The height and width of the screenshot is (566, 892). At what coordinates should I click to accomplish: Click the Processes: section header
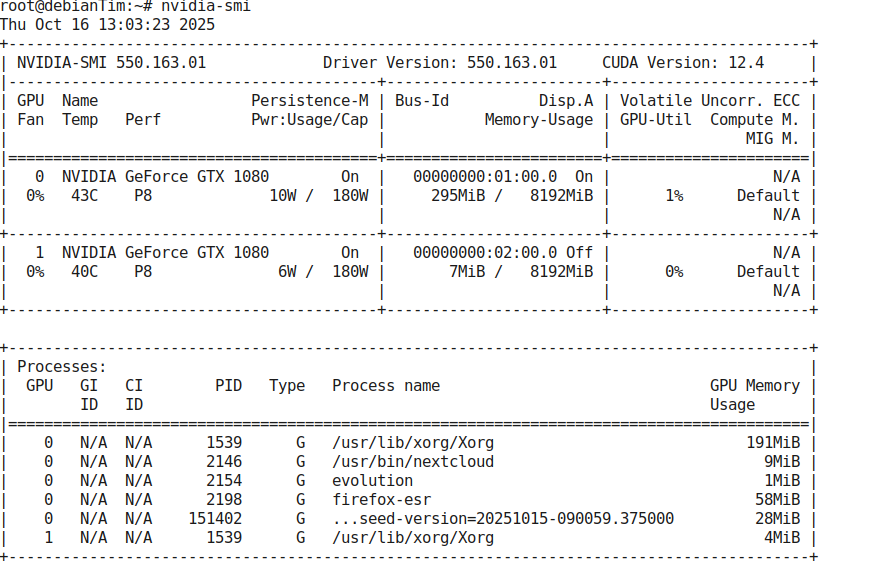coord(62,367)
